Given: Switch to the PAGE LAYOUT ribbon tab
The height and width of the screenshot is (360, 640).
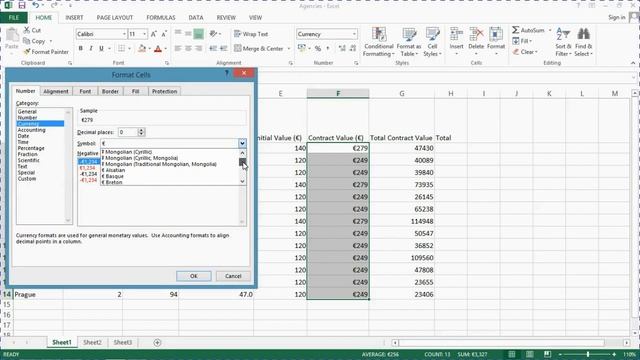Looking at the screenshot, I should 115,18.
